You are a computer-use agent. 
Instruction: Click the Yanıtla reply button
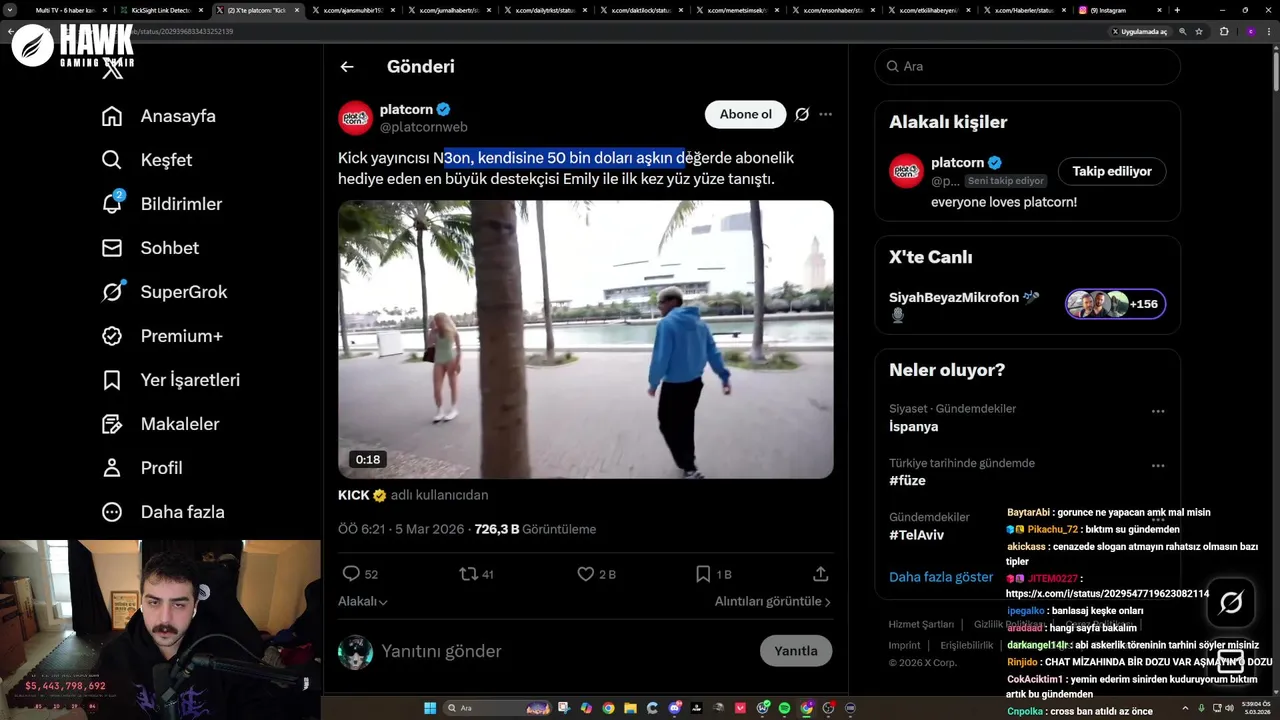click(x=796, y=651)
